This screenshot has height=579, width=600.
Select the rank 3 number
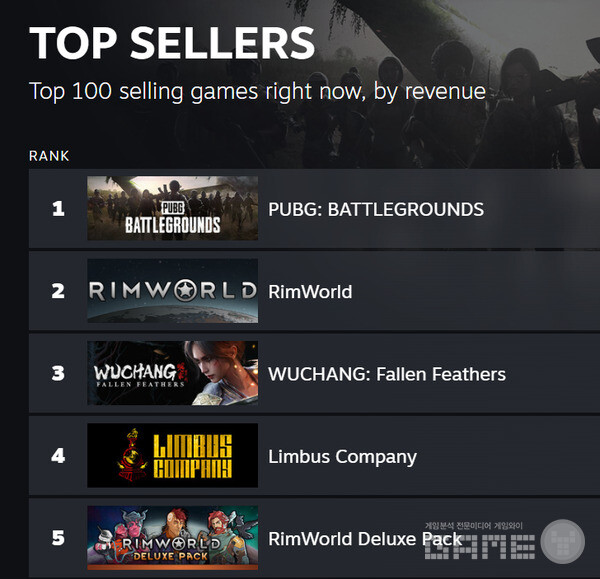(58, 373)
